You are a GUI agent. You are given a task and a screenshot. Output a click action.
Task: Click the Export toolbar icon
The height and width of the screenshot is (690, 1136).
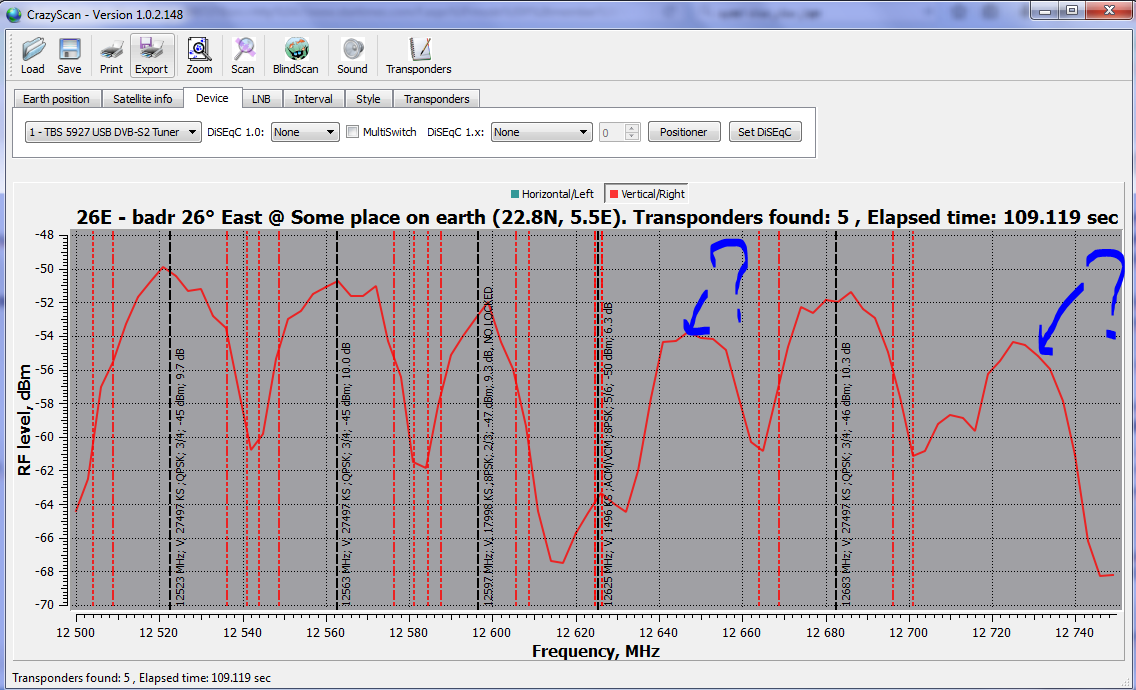coord(152,50)
